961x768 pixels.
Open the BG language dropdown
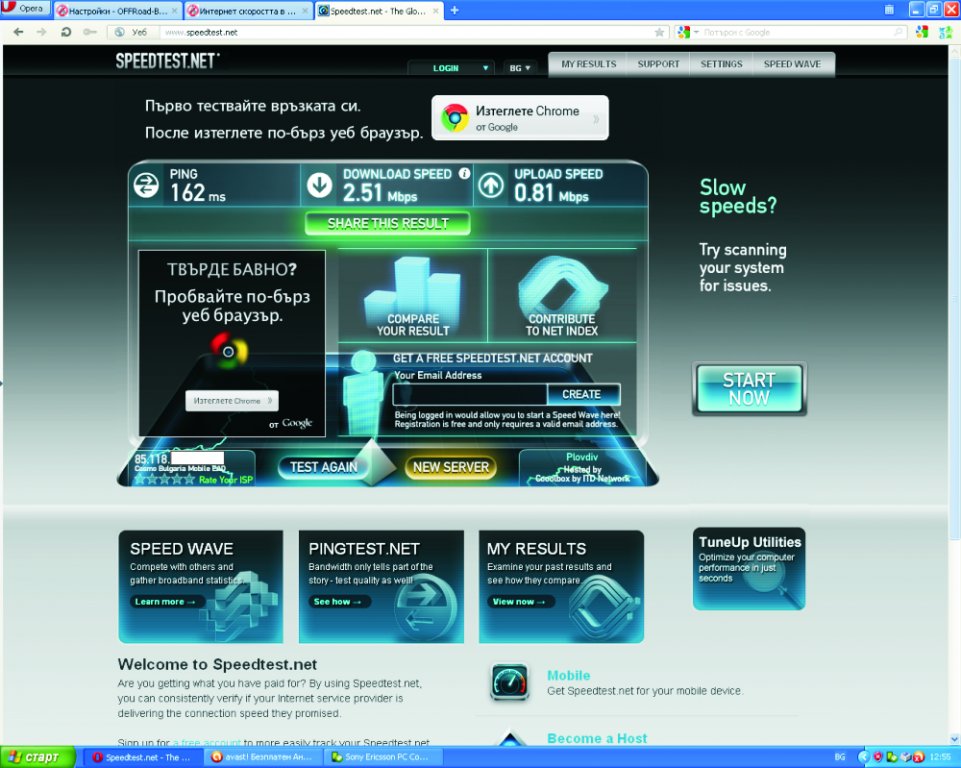[520, 68]
